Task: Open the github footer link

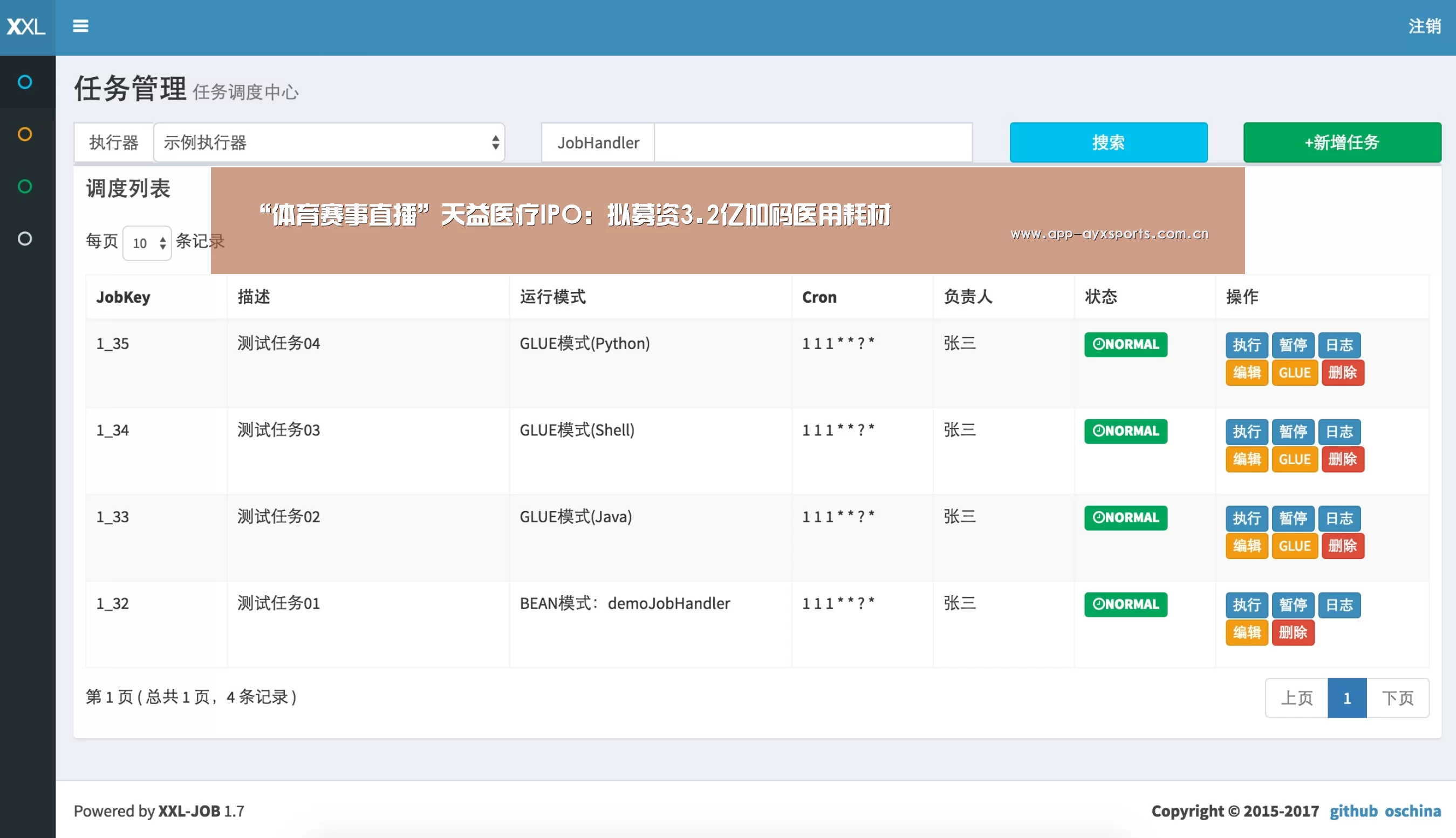Action: click(1353, 811)
